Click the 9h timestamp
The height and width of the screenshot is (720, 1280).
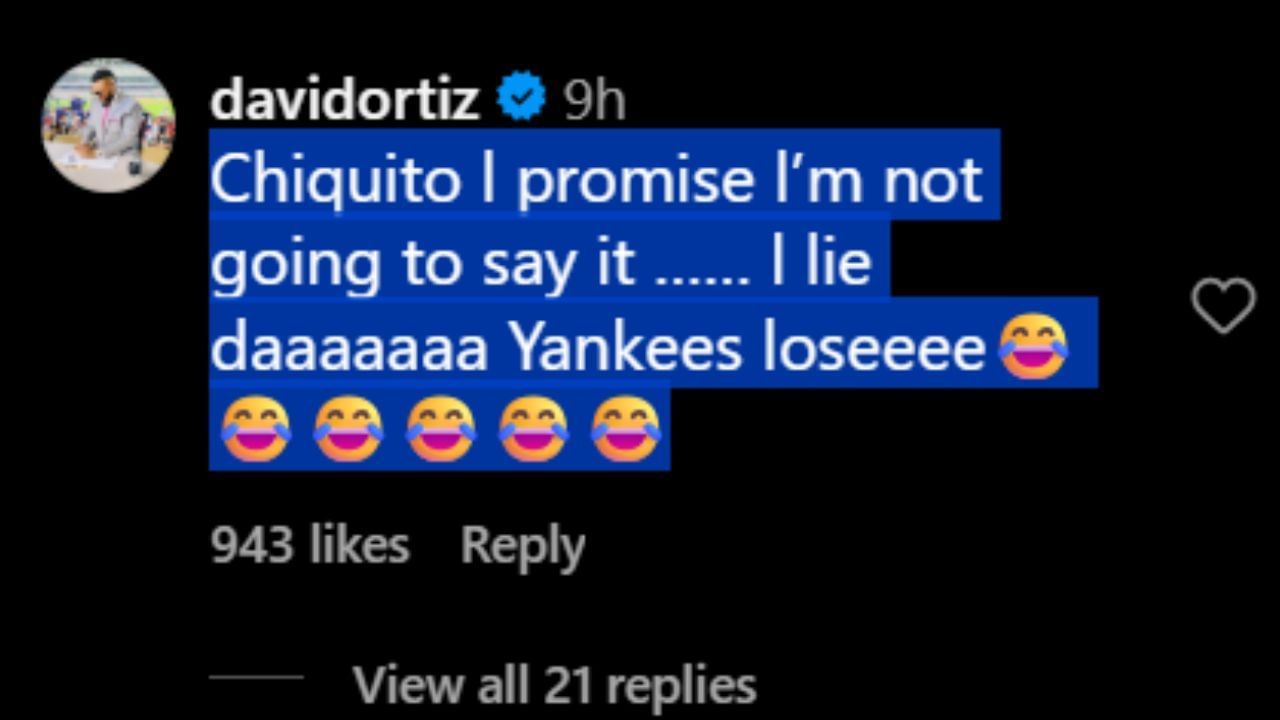(x=594, y=100)
